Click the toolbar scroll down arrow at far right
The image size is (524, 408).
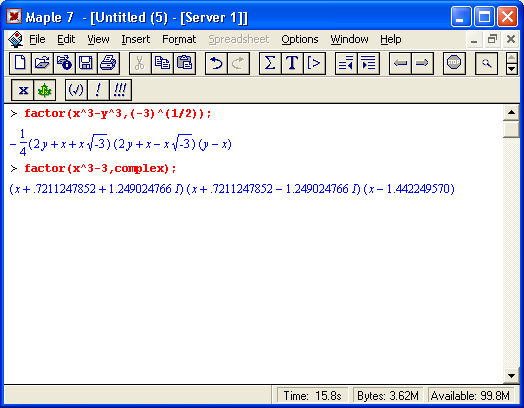pyautogui.click(x=512, y=69)
